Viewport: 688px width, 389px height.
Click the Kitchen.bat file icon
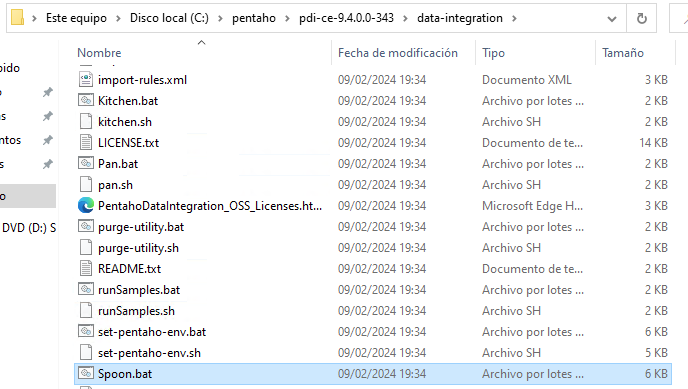click(x=86, y=100)
